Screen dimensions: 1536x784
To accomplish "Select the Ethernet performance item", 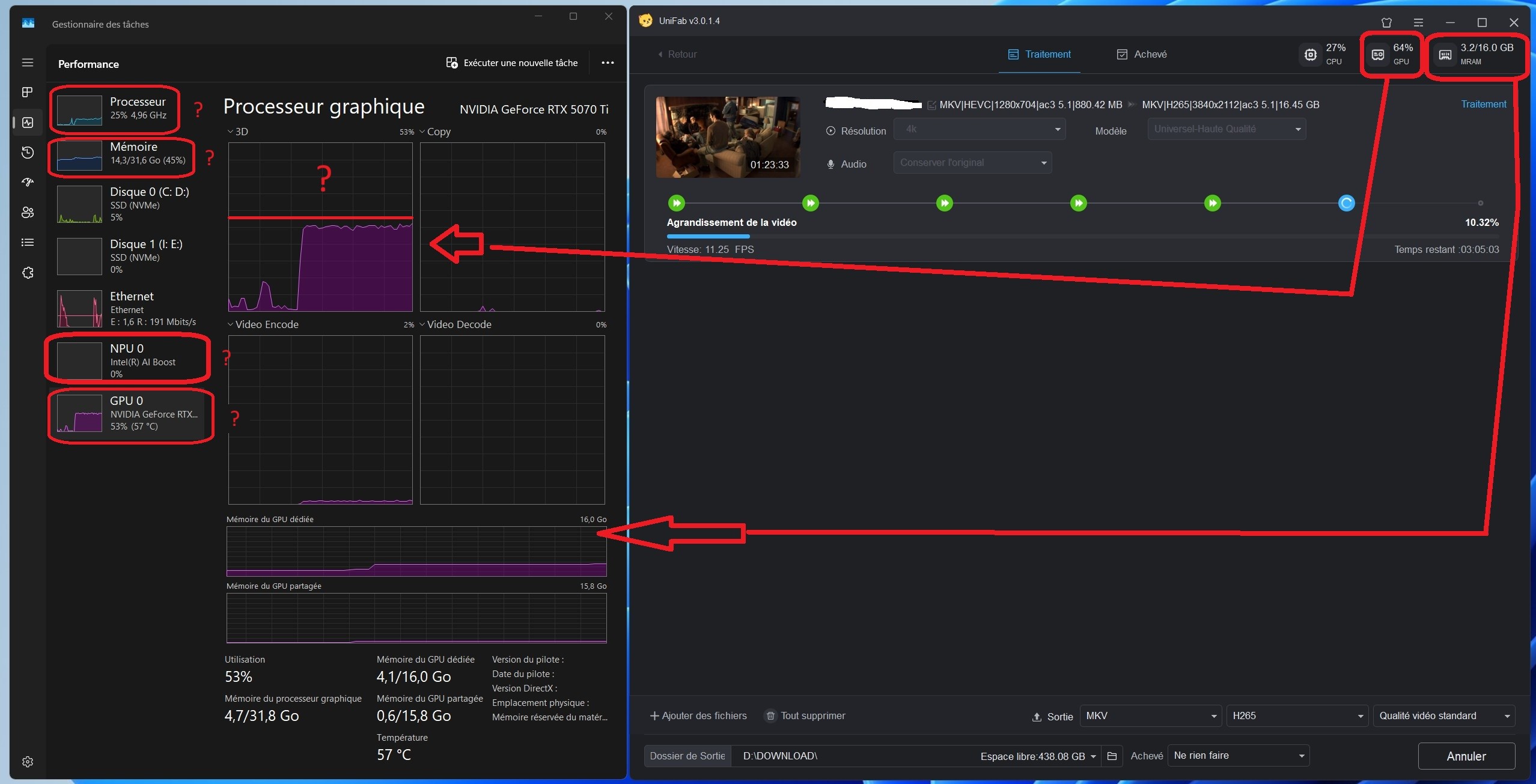I will (x=129, y=309).
